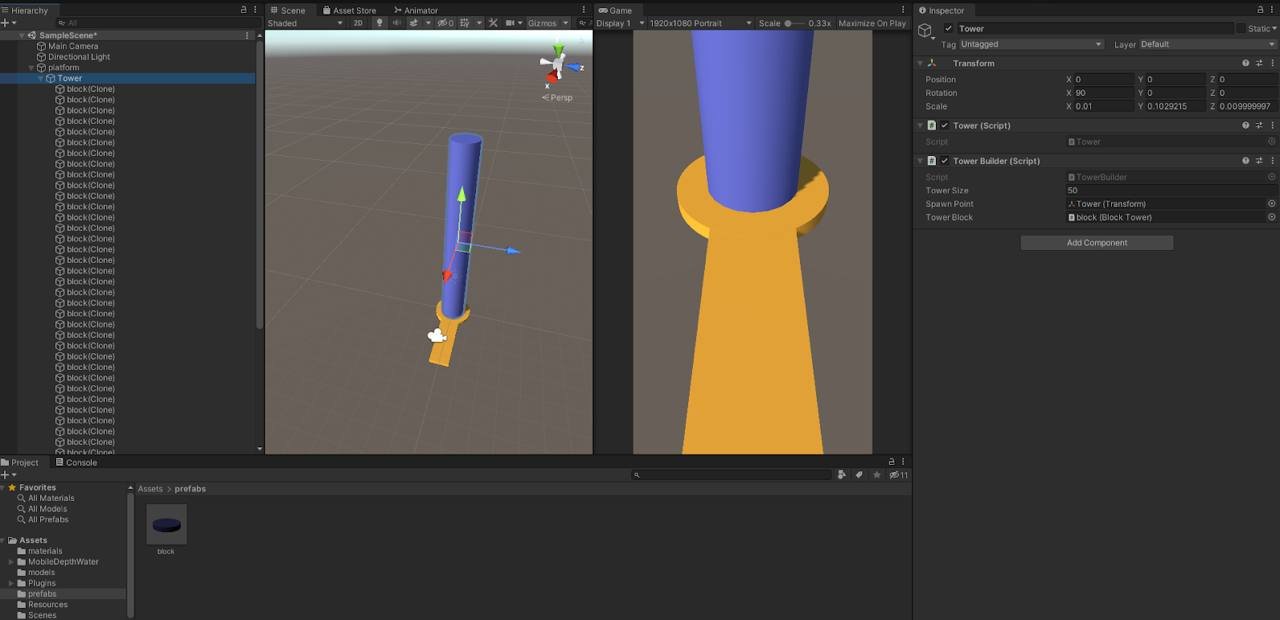
Task: Toggle Tower object active checkbox
Action: coord(948,29)
